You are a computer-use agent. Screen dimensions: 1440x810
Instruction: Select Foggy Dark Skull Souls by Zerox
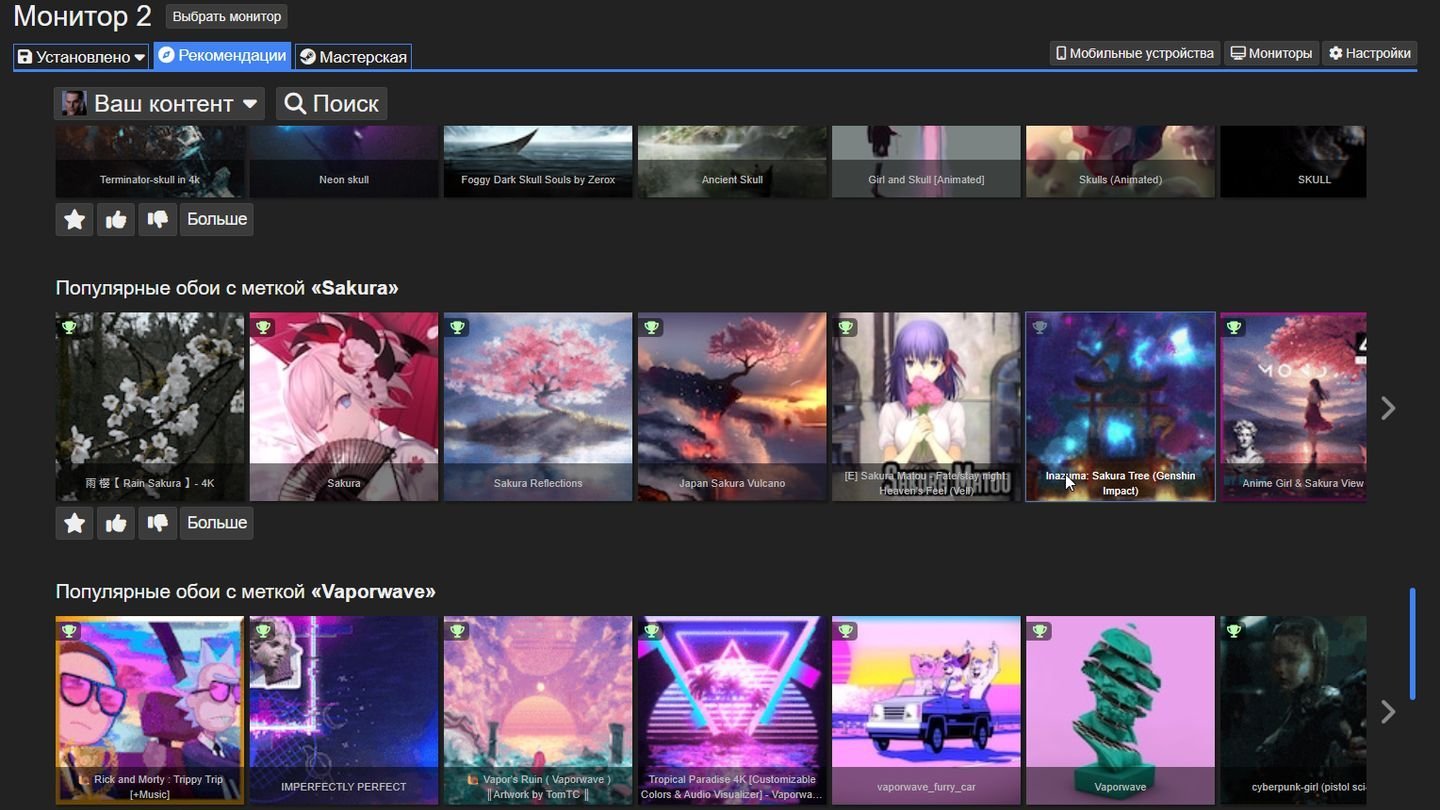click(538, 161)
